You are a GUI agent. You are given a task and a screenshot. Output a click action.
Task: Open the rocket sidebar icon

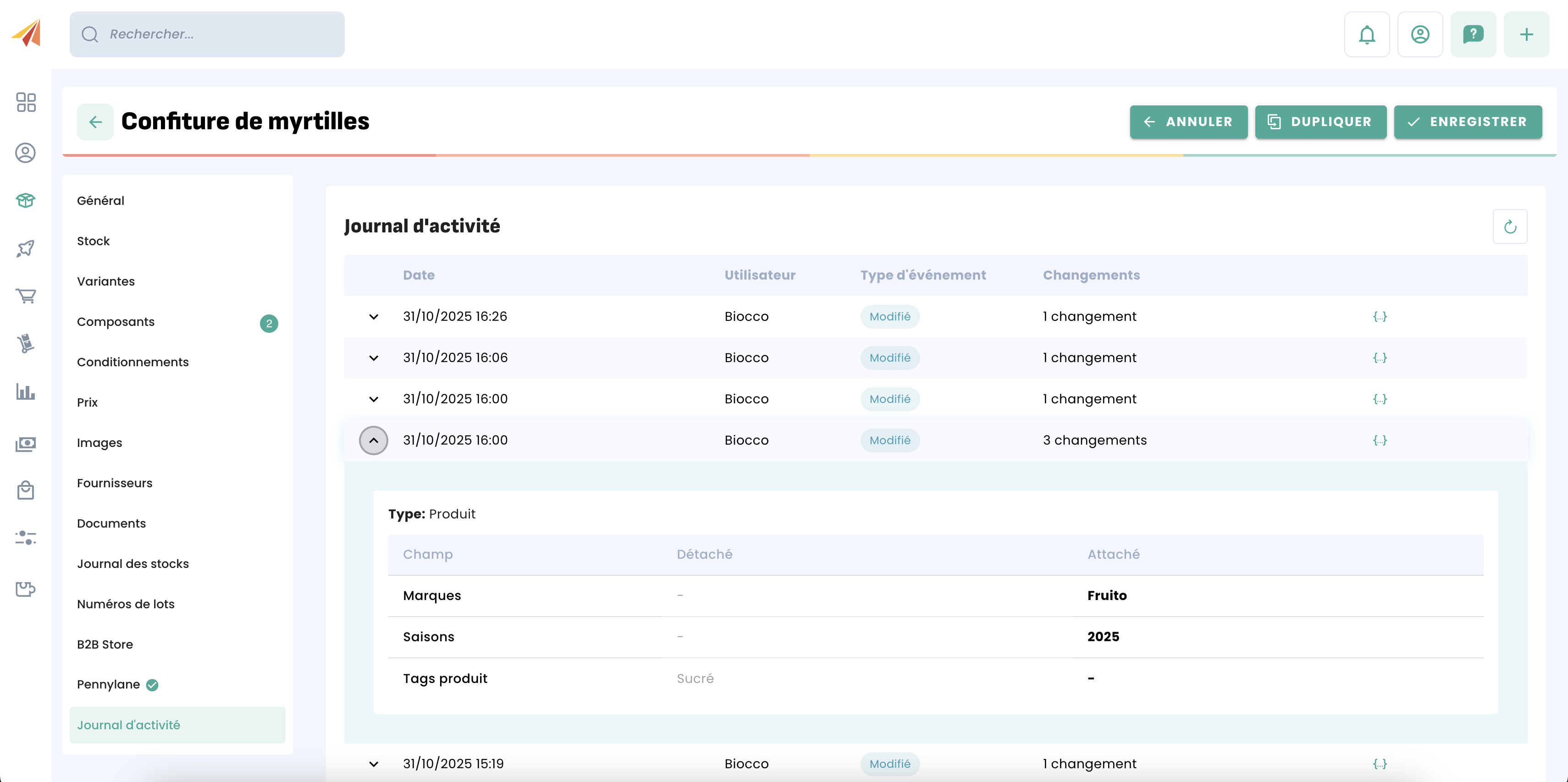coord(26,248)
